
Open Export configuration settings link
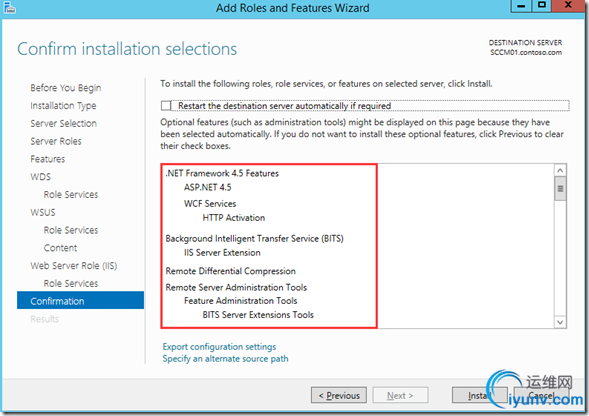(x=219, y=346)
